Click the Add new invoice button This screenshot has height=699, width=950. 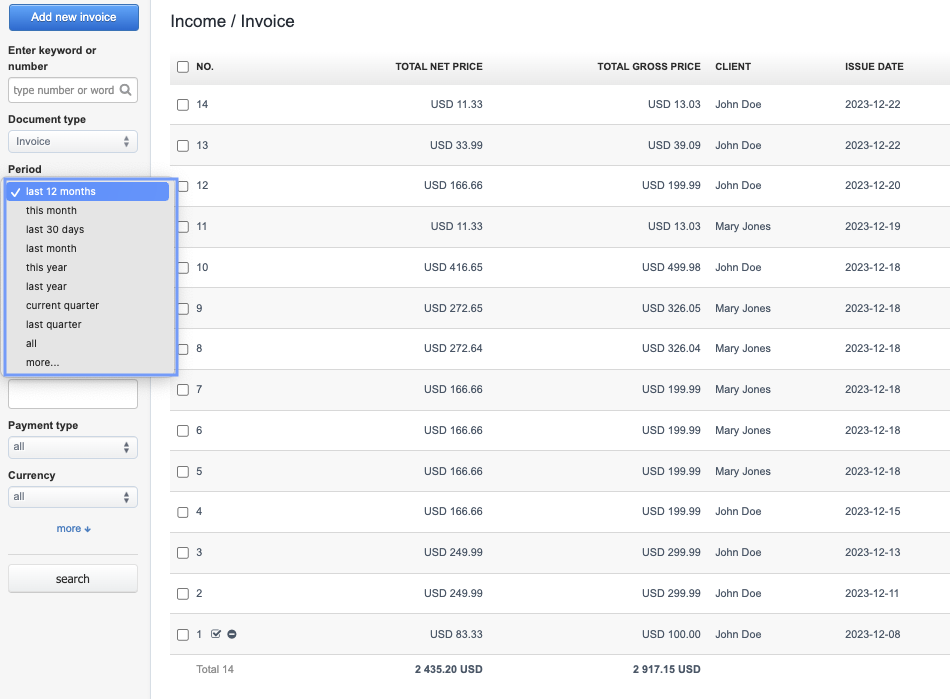click(73, 17)
